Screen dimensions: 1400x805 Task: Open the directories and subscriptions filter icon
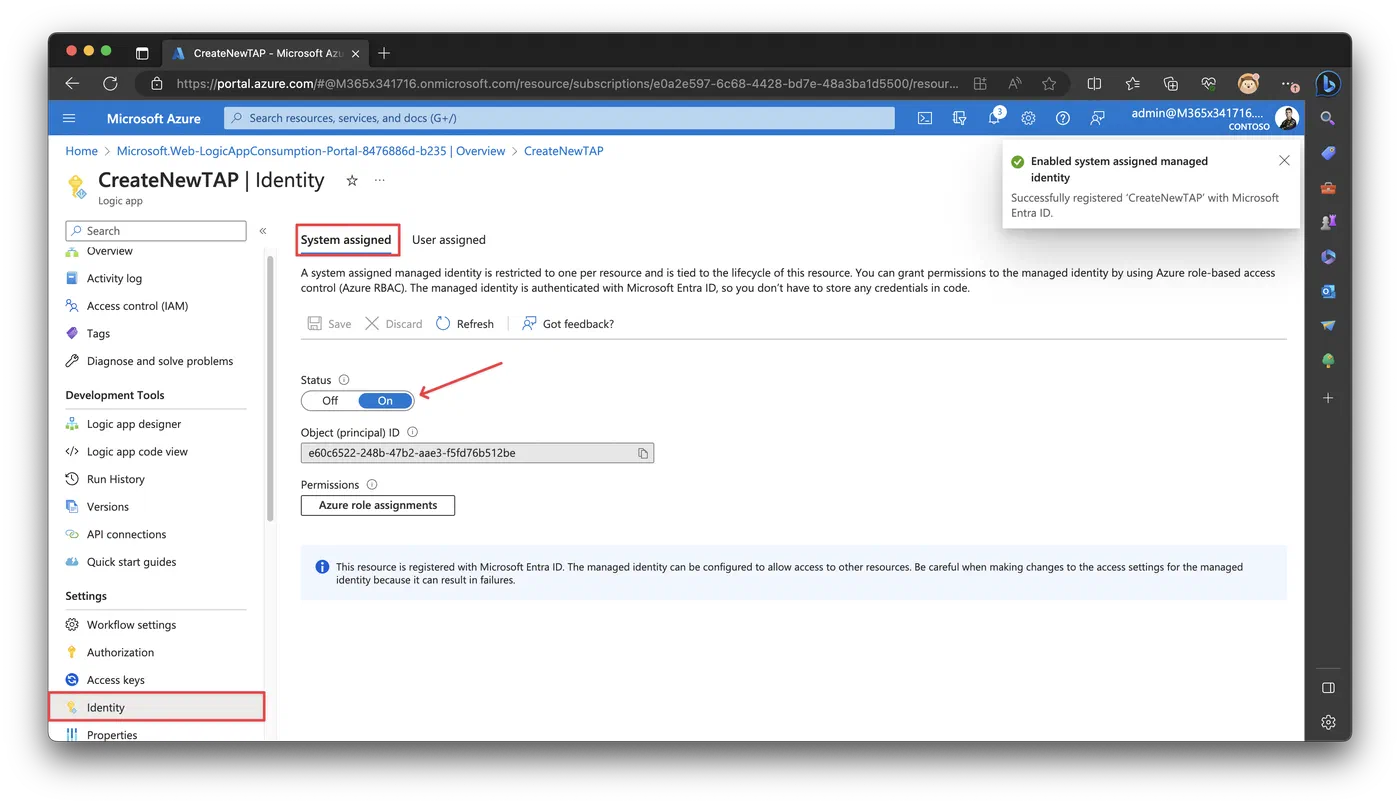[x=960, y=118]
